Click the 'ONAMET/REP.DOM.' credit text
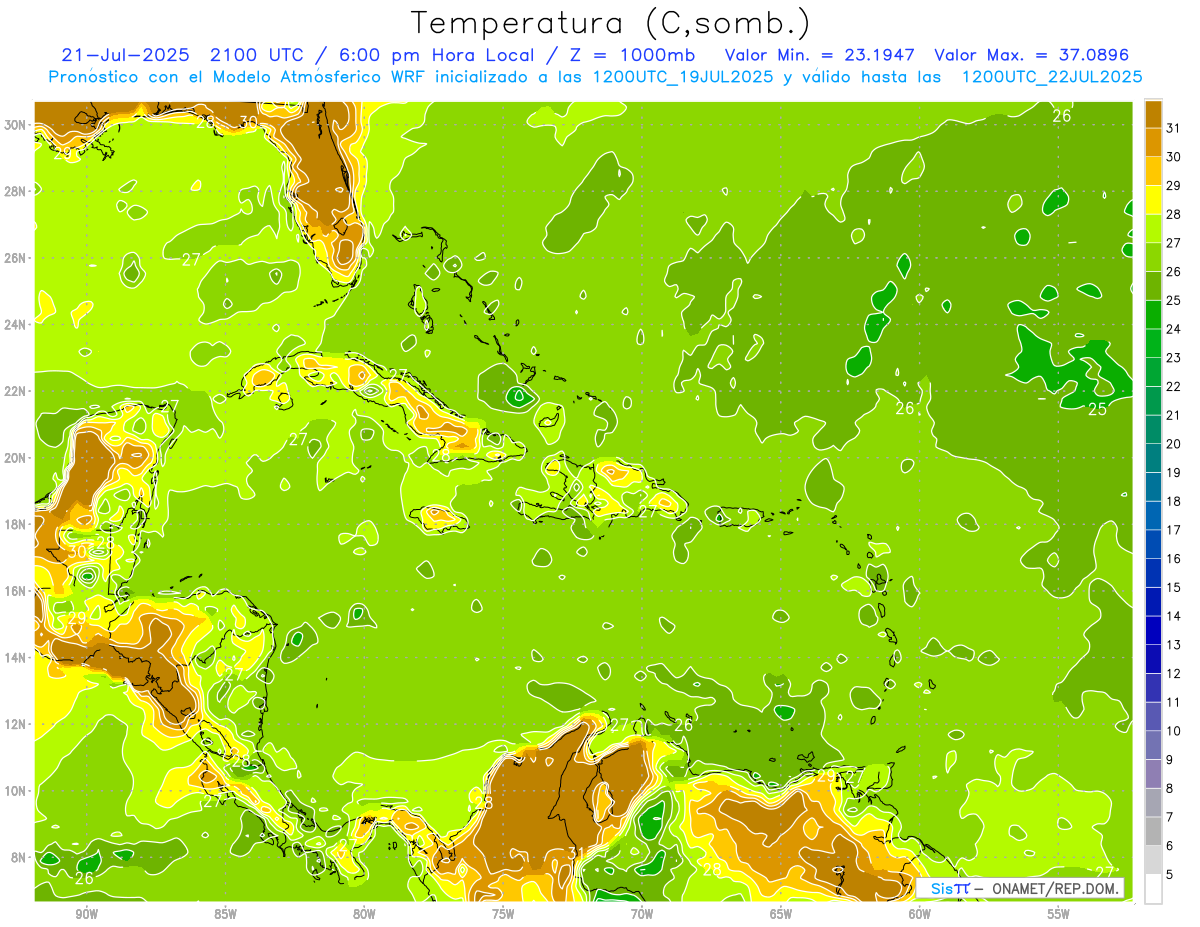1200x927 pixels. point(1057,888)
